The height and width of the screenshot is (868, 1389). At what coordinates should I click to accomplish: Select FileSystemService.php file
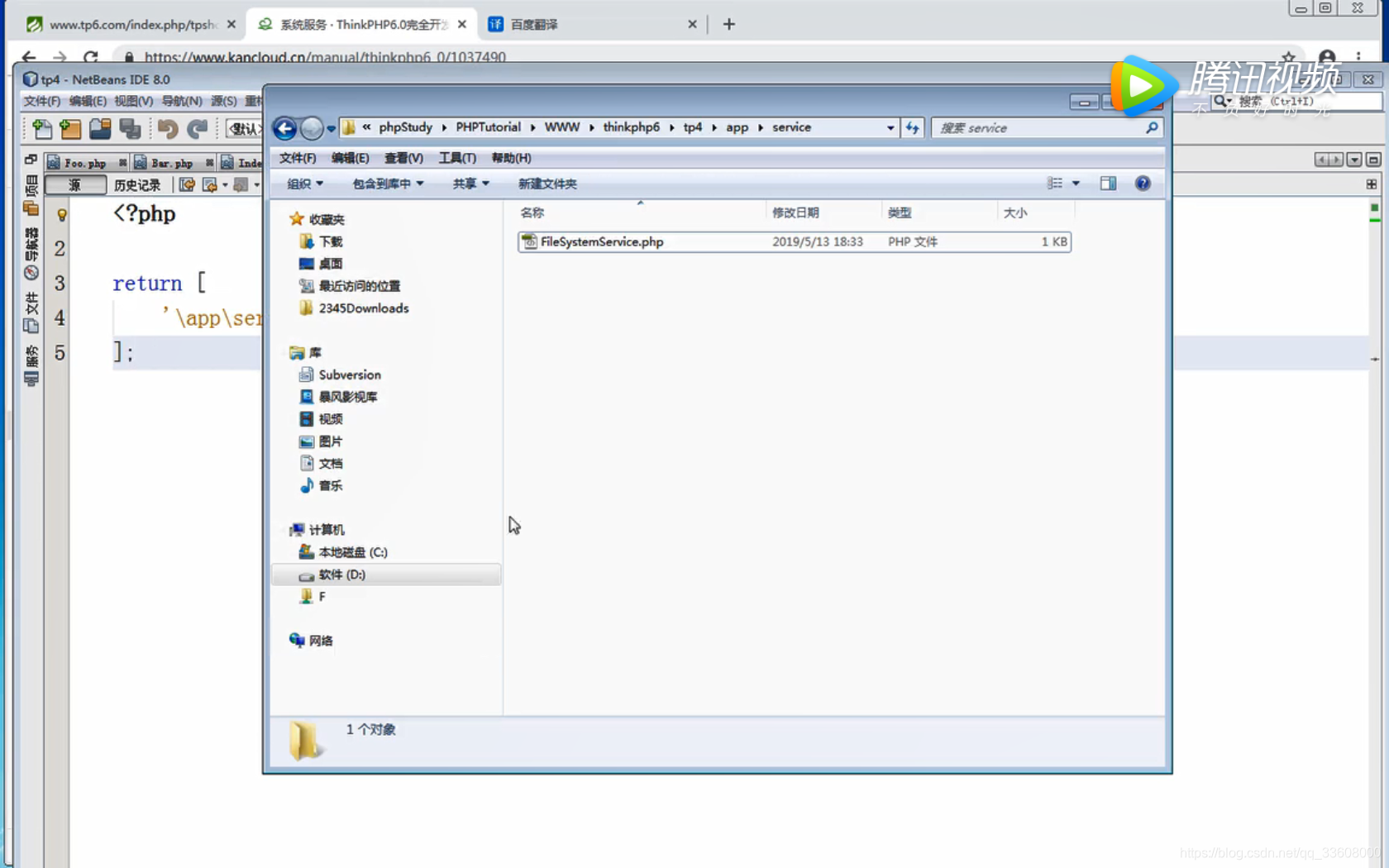(x=794, y=241)
